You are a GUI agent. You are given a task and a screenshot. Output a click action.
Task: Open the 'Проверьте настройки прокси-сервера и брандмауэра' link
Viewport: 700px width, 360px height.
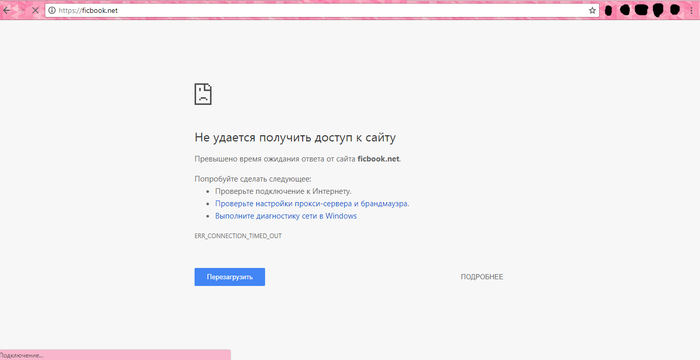click(312, 204)
